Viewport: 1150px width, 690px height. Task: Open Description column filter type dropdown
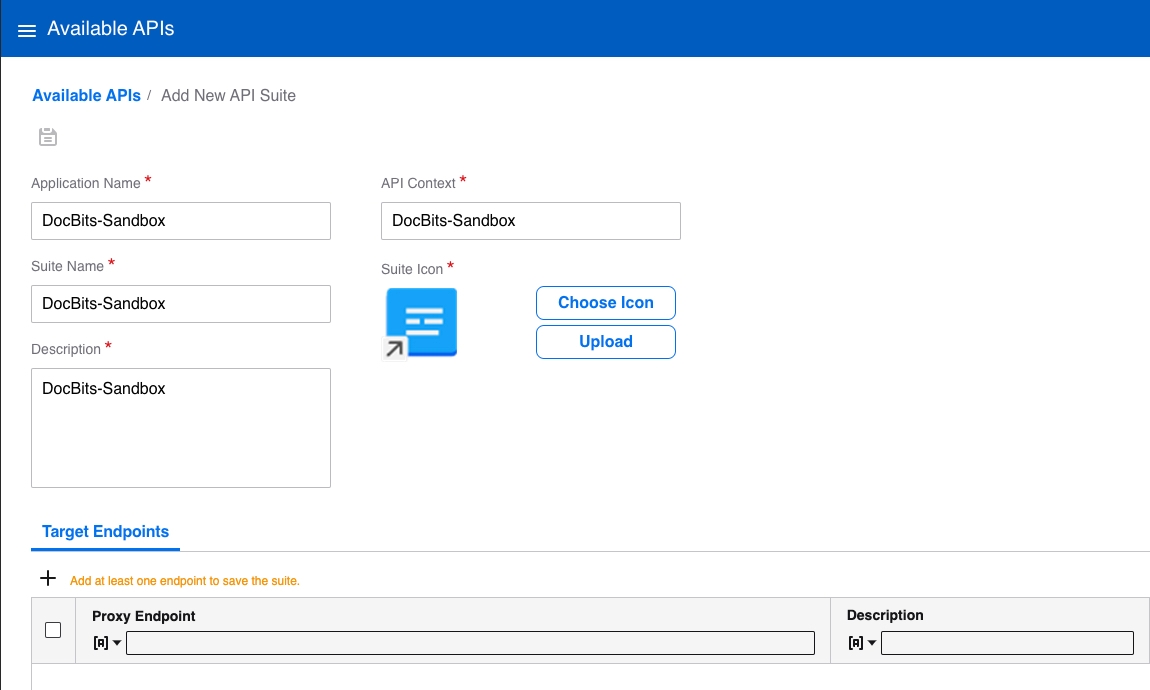[862, 643]
